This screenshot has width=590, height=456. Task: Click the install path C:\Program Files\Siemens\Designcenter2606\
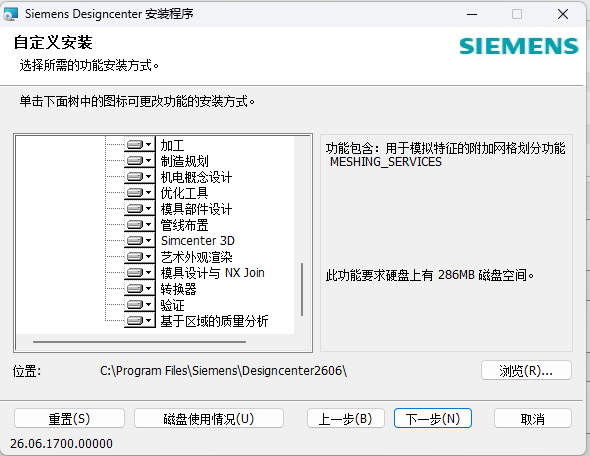click(x=223, y=371)
